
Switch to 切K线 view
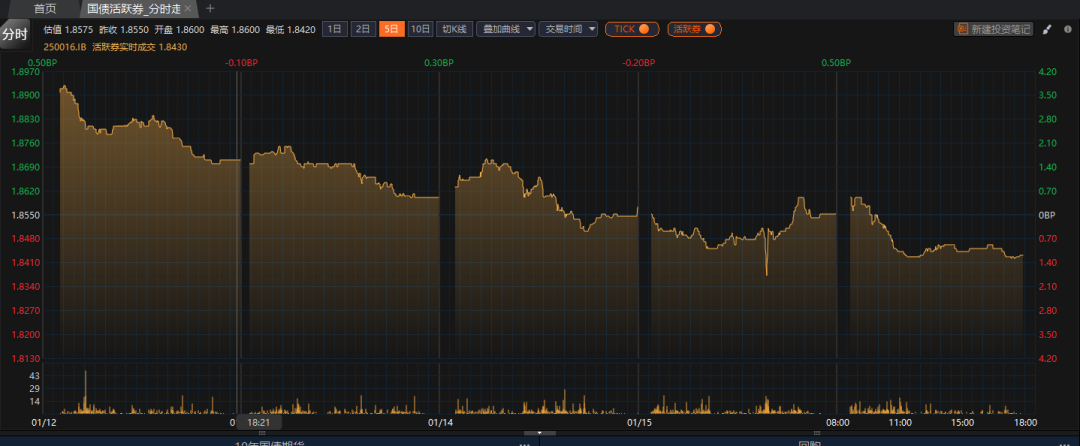tap(454, 29)
